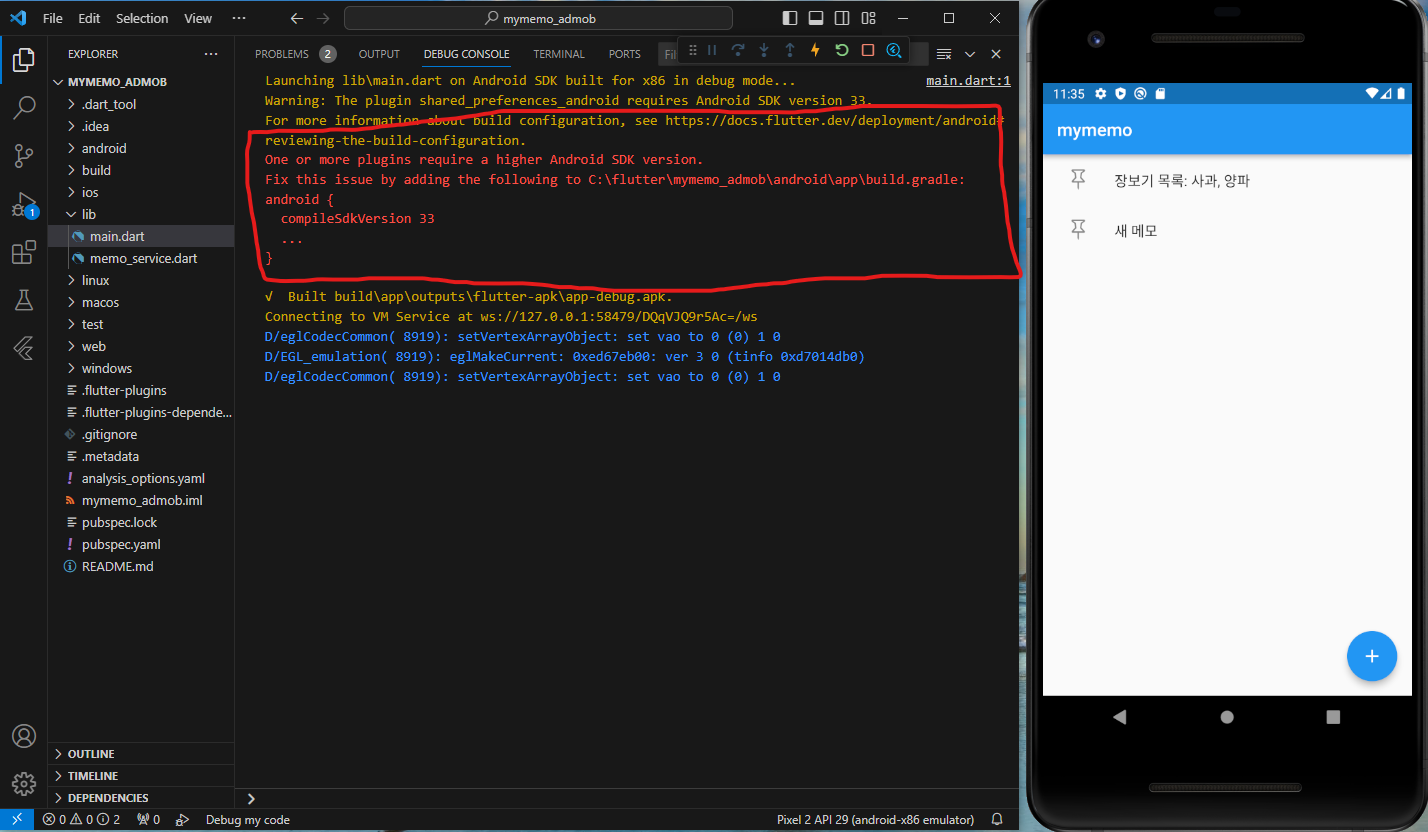The width and height of the screenshot is (1428, 832).
Task: Switch to the TERMINAL tab
Action: pos(559,54)
